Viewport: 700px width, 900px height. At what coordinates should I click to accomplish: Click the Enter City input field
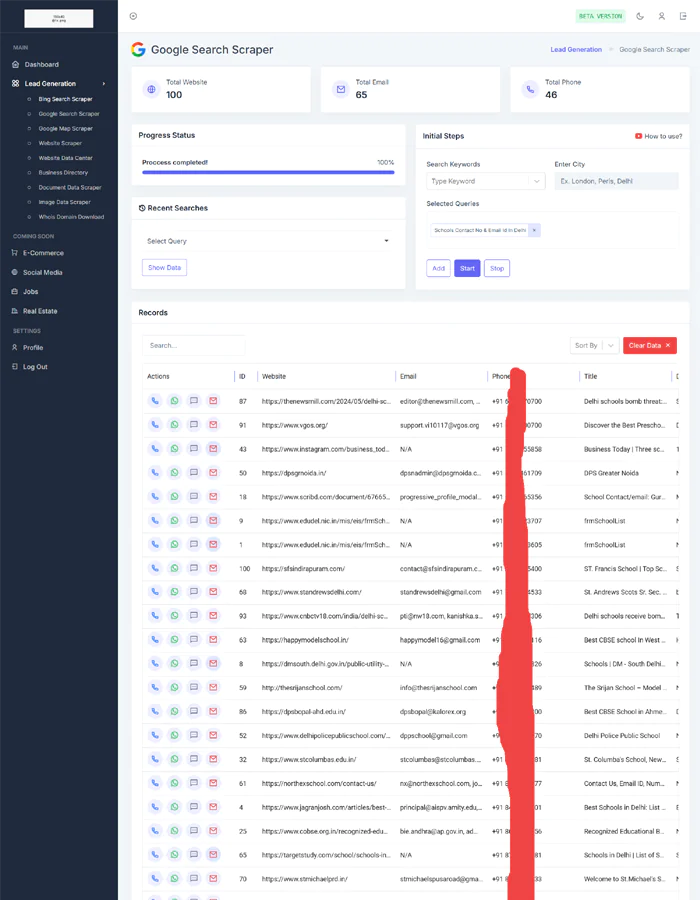pyautogui.click(x=616, y=181)
